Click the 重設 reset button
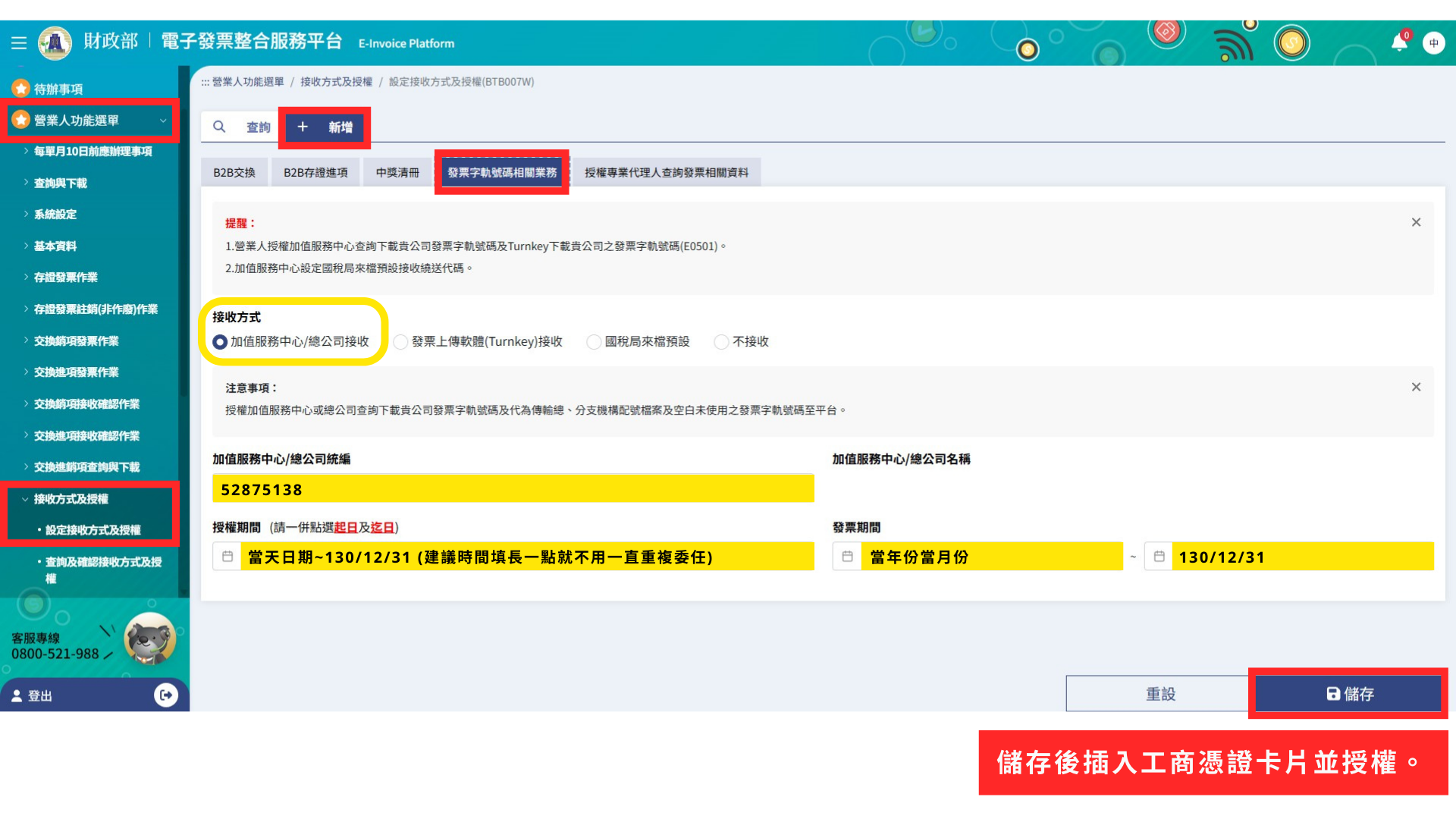This screenshot has height=819, width=1456. coord(1159,694)
